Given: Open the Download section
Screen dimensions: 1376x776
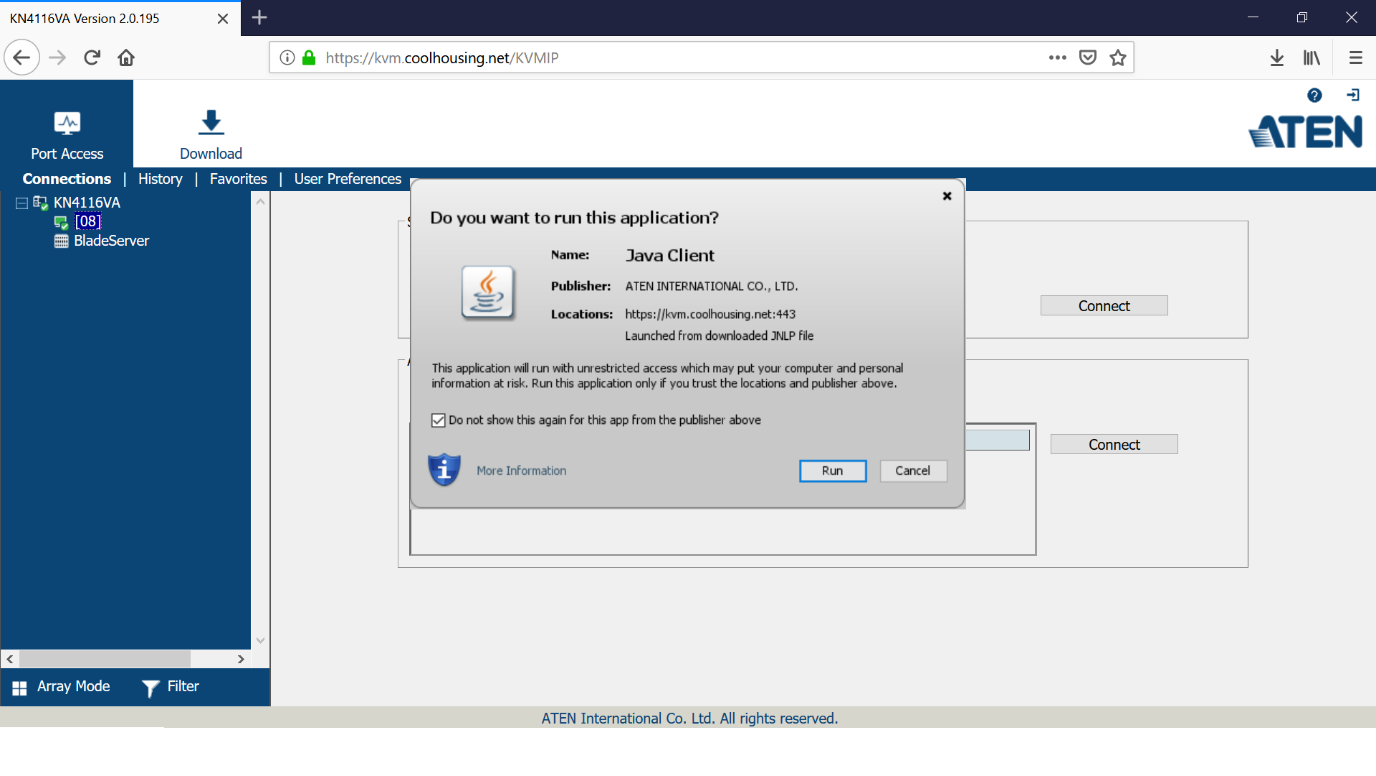Looking at the screenshot, I should tap(211, 135).
